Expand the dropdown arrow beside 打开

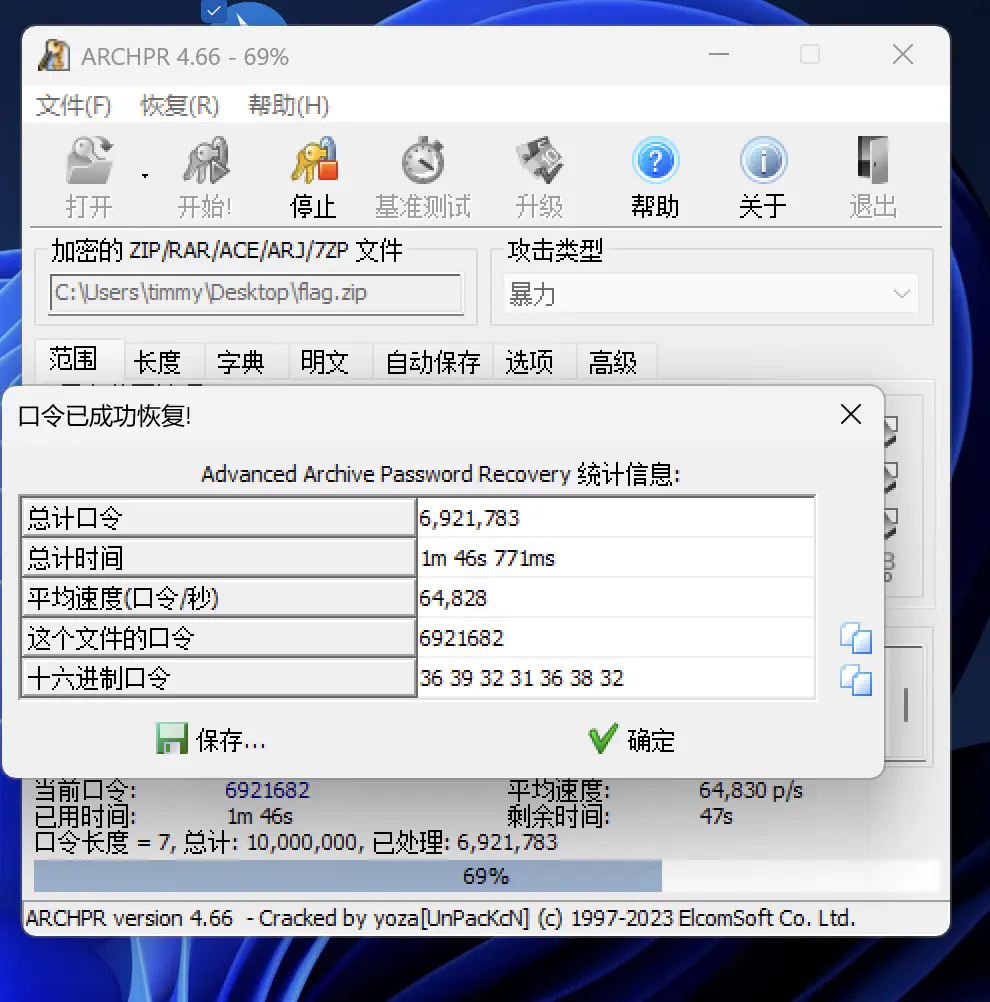(145, 176)
